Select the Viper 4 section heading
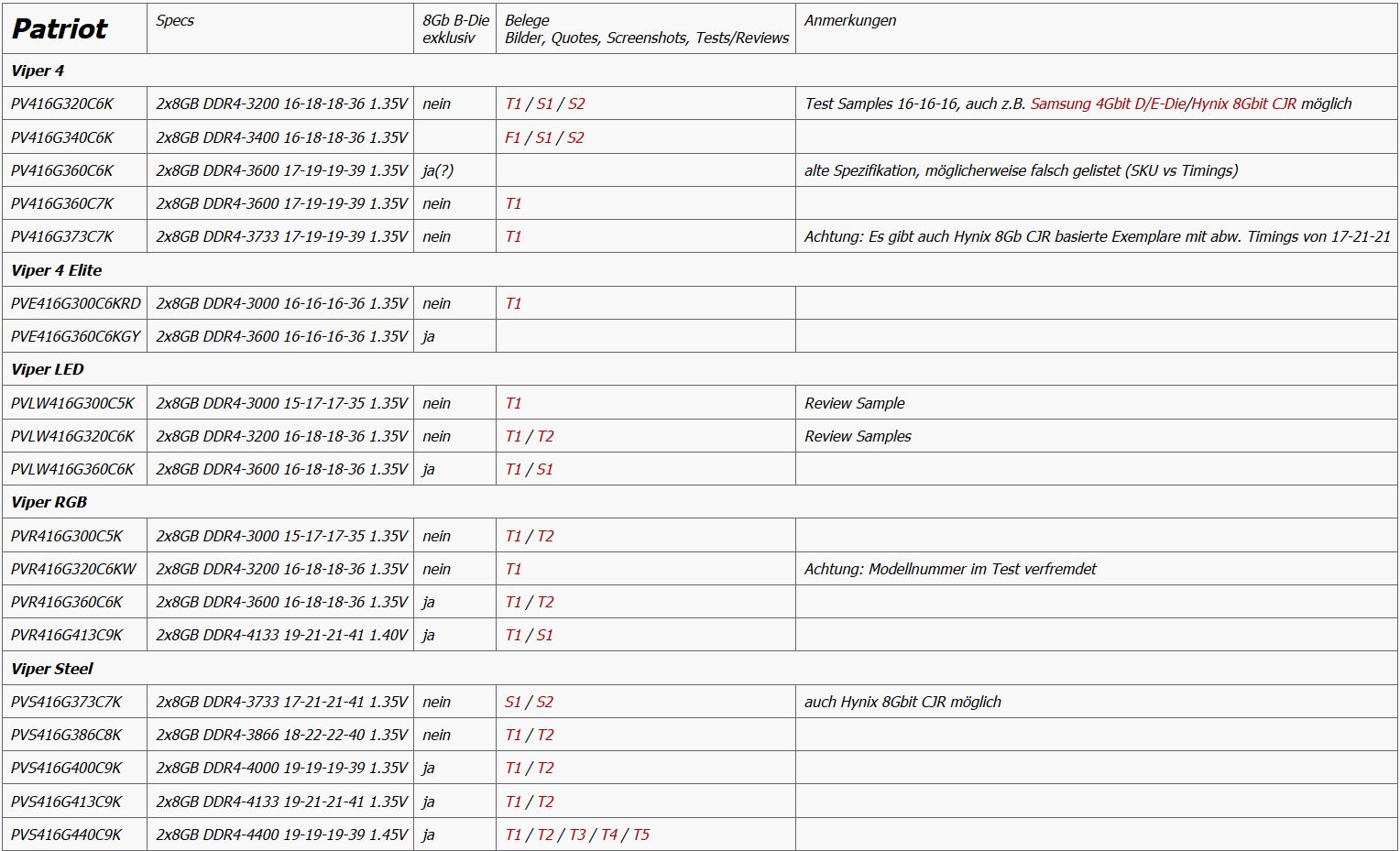Viewport: 1400px width, 851px height. pyautogui.click(x=38, y=71)
